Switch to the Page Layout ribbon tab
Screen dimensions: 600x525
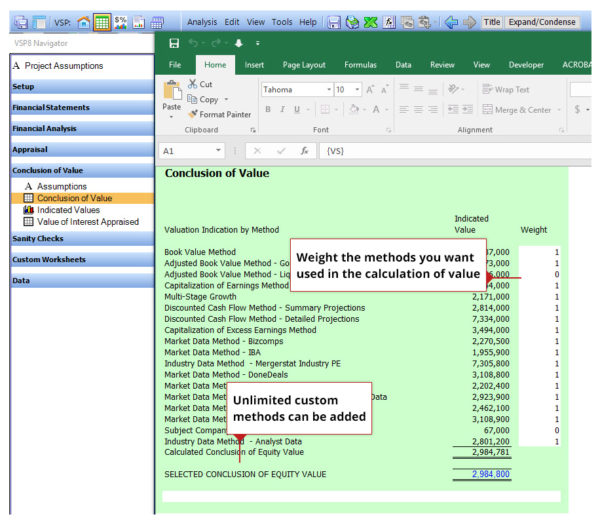coord(305,65)
